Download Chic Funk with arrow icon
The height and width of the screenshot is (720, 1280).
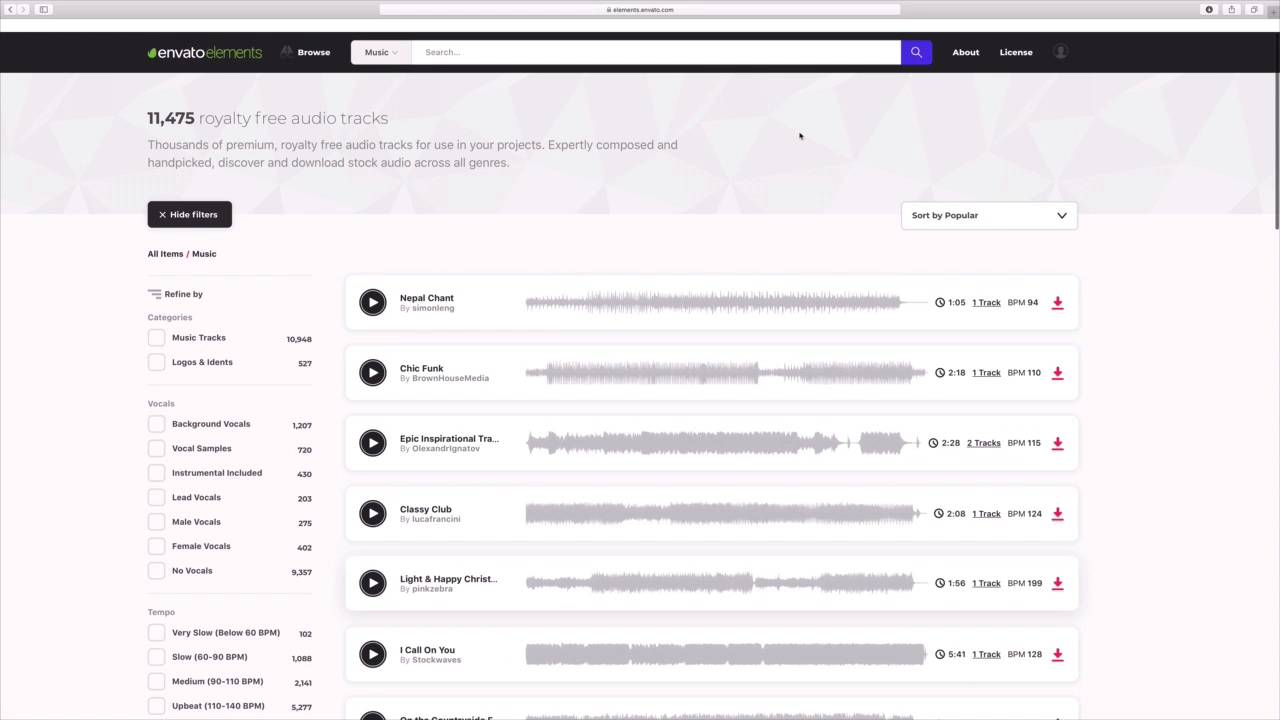pos(1058,373)
